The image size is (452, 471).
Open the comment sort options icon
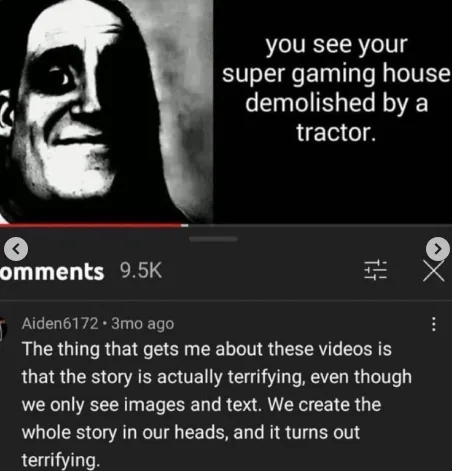tap(376, 270)
